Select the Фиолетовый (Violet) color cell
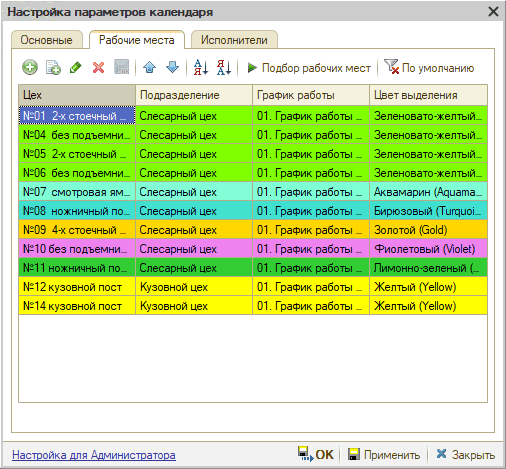Screen dimensions: 506x469 (428, 249)
